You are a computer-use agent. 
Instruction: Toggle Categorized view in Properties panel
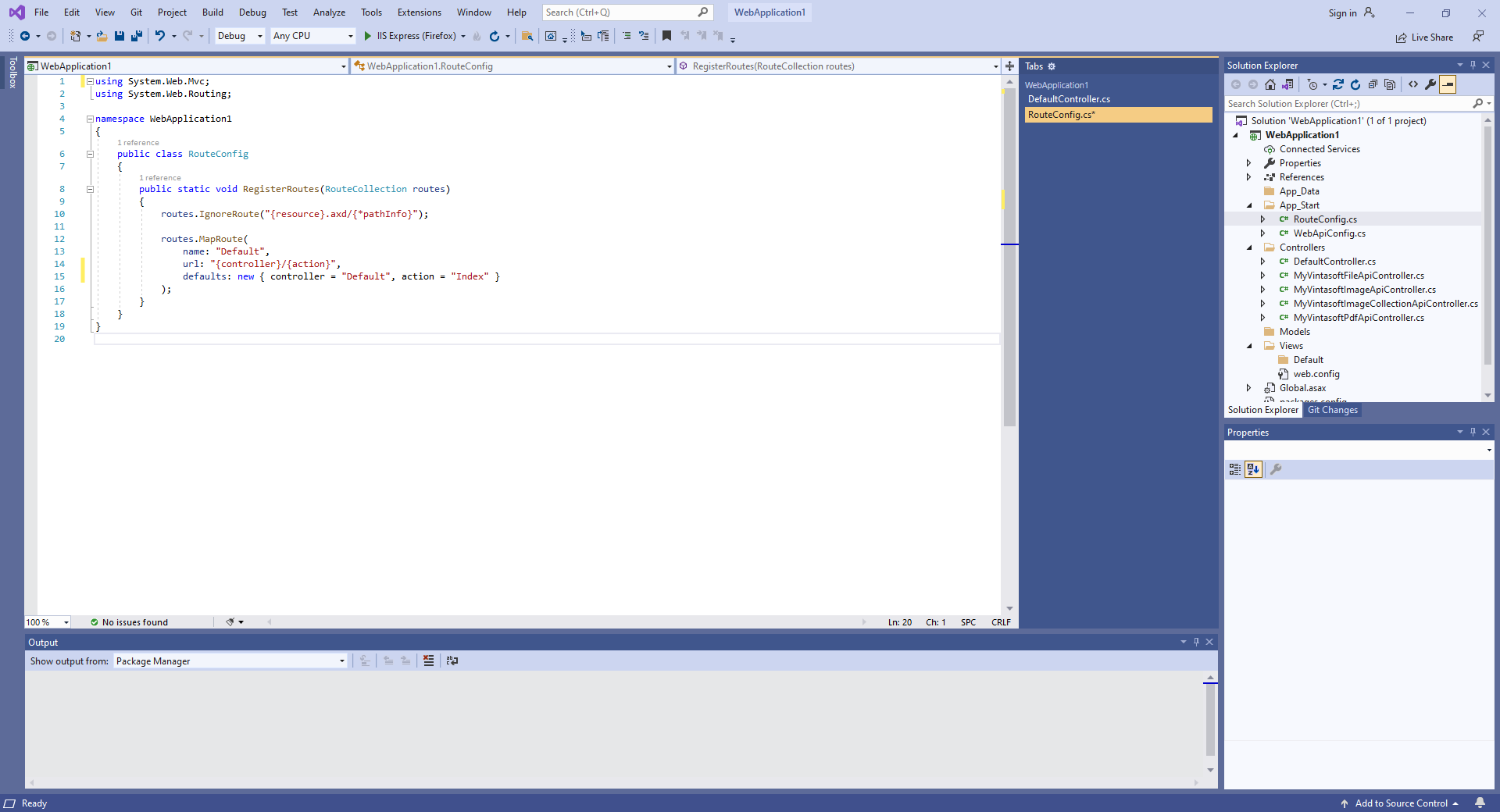1235,469
